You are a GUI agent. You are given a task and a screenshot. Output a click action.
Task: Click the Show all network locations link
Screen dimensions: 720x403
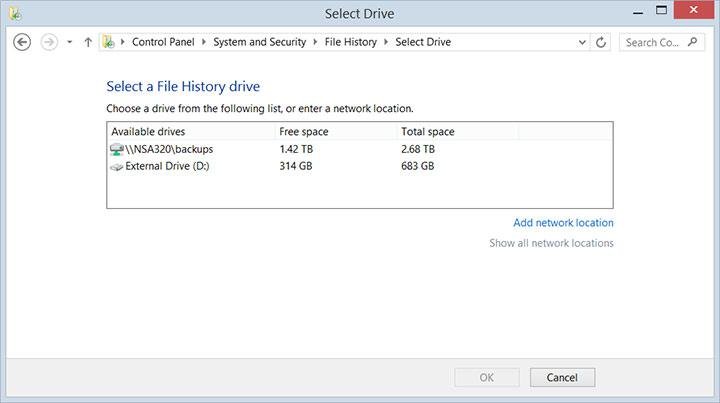(551, 243)
